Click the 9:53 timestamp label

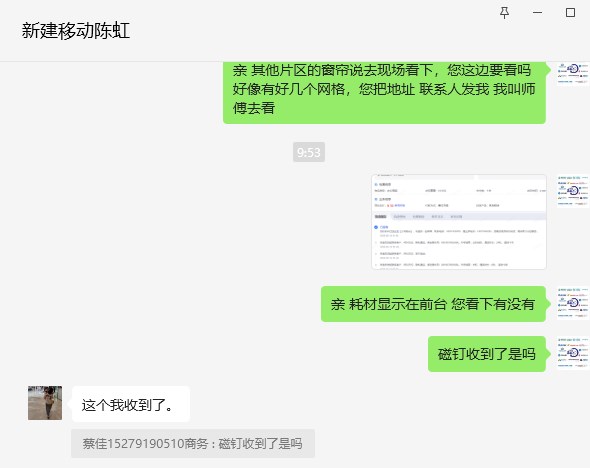[x=309, y=152]
